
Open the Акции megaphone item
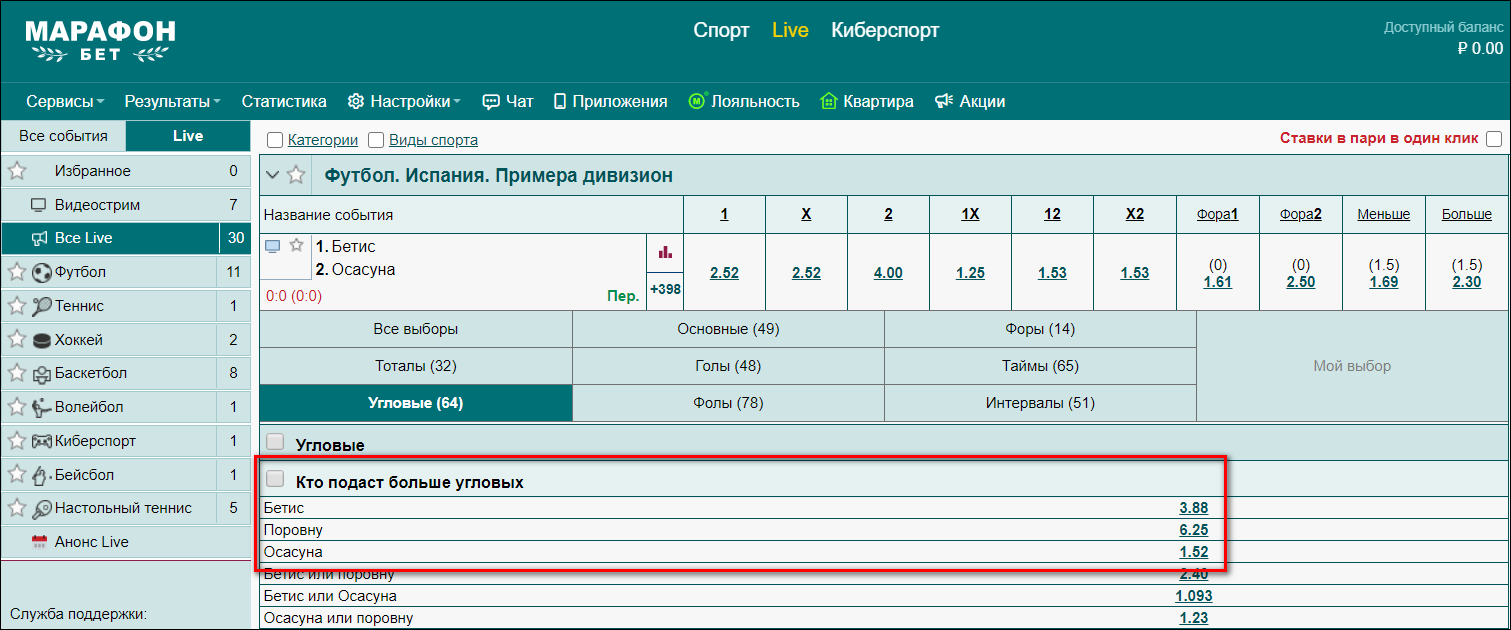pyautogui.click(x=970, y=101)
